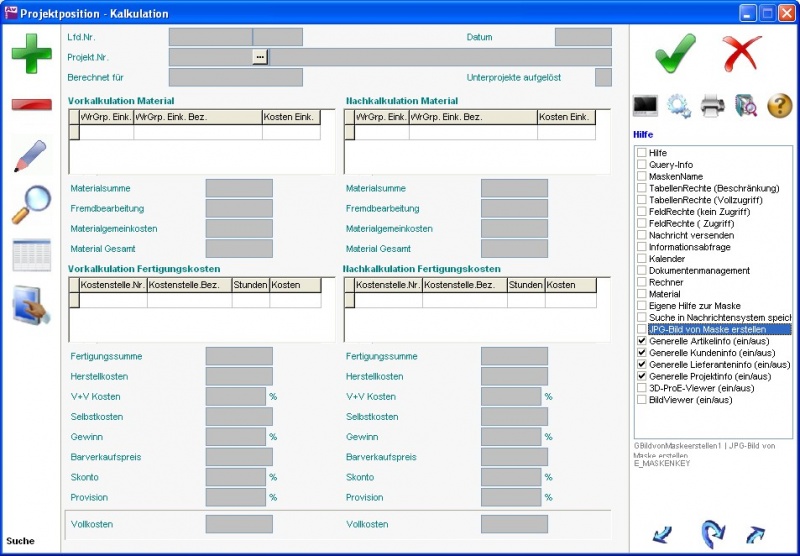Open the Projekt.Nr. lookup ellipsis button
Viewport: 800px width, 556px height.
pyautogui.click(x=260, y=57)
